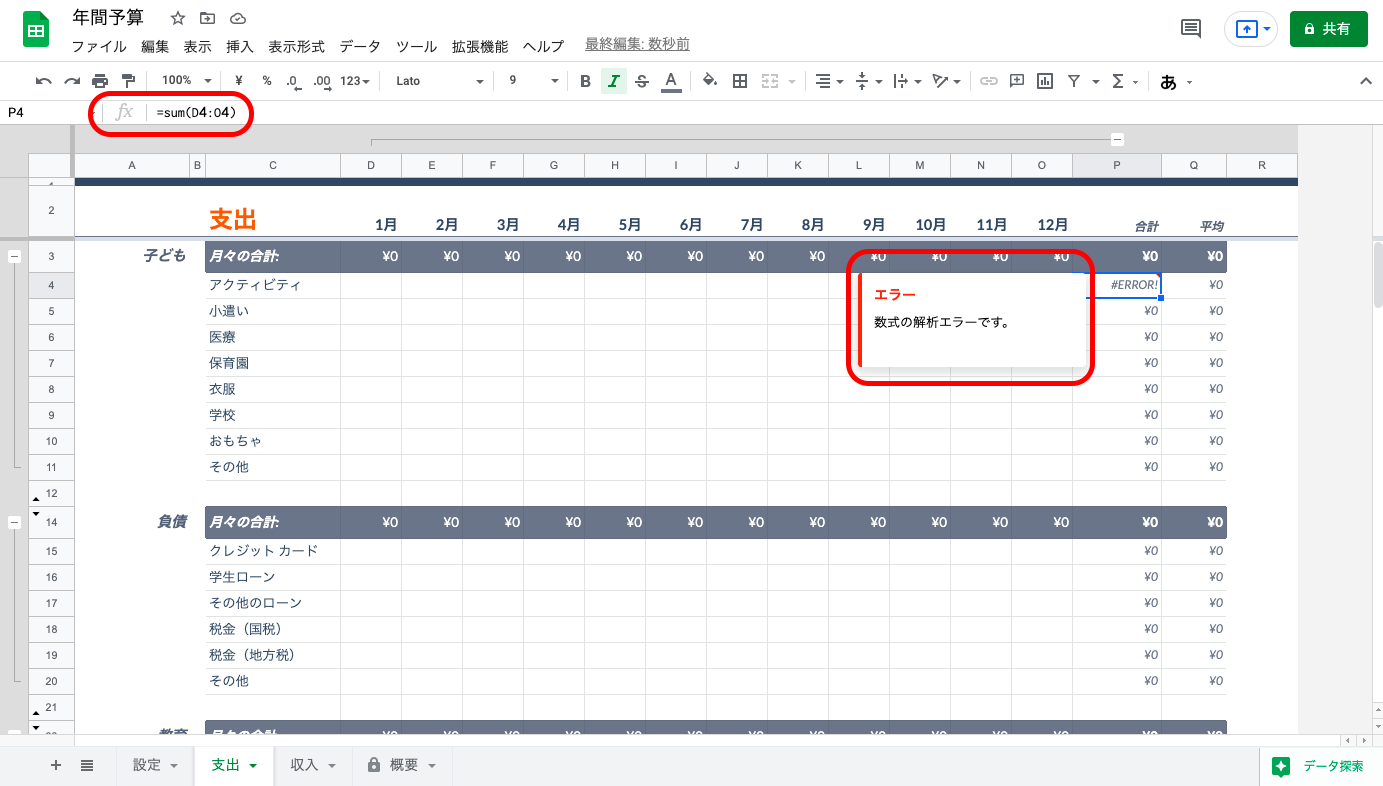Open the 拡張機能 menu
Image resolution: width=1383 pixels, height=786 pixels.
coord(480,46)
